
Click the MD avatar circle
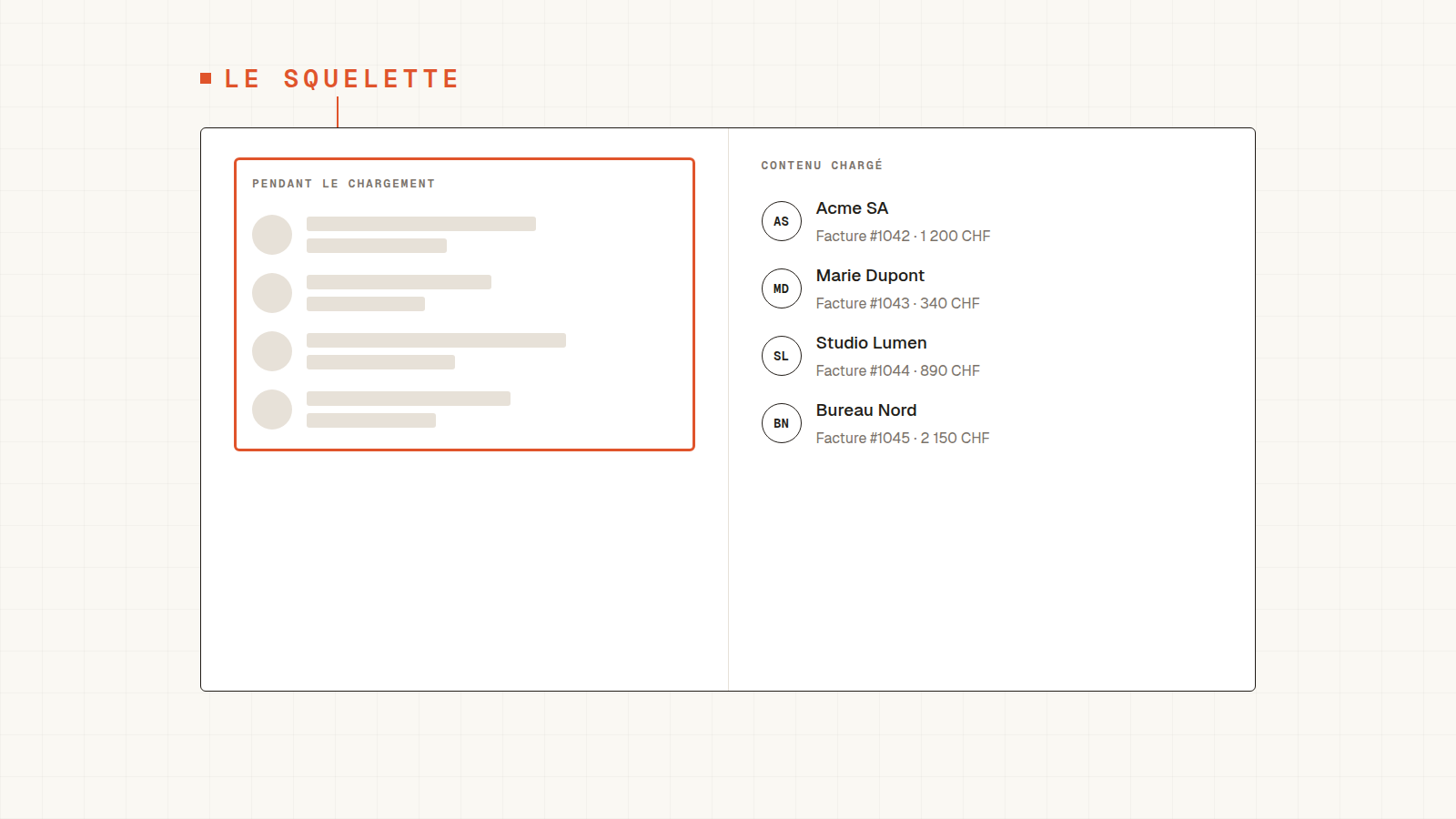pos(781,288)
